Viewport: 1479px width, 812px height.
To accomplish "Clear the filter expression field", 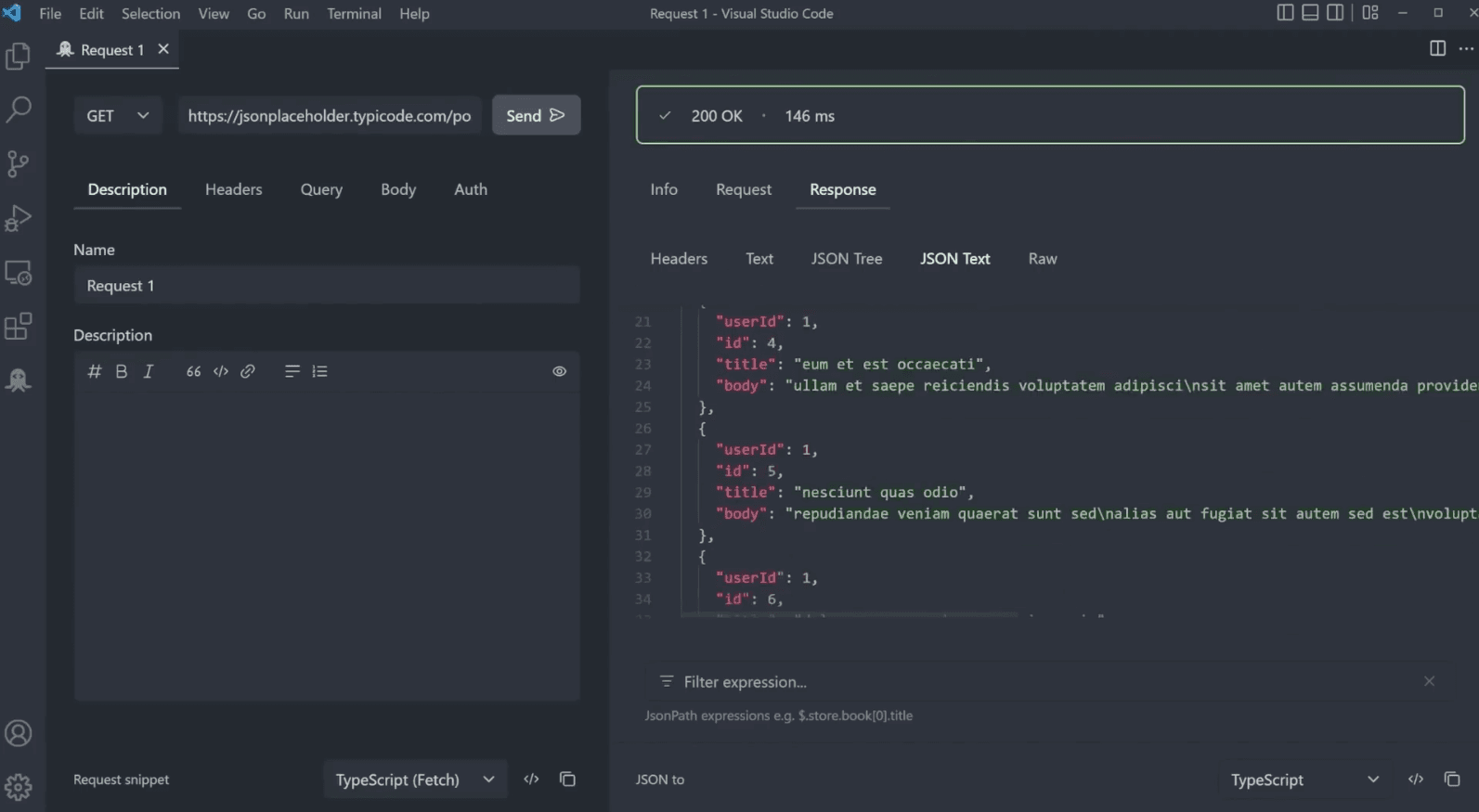I will point(1429,681).
